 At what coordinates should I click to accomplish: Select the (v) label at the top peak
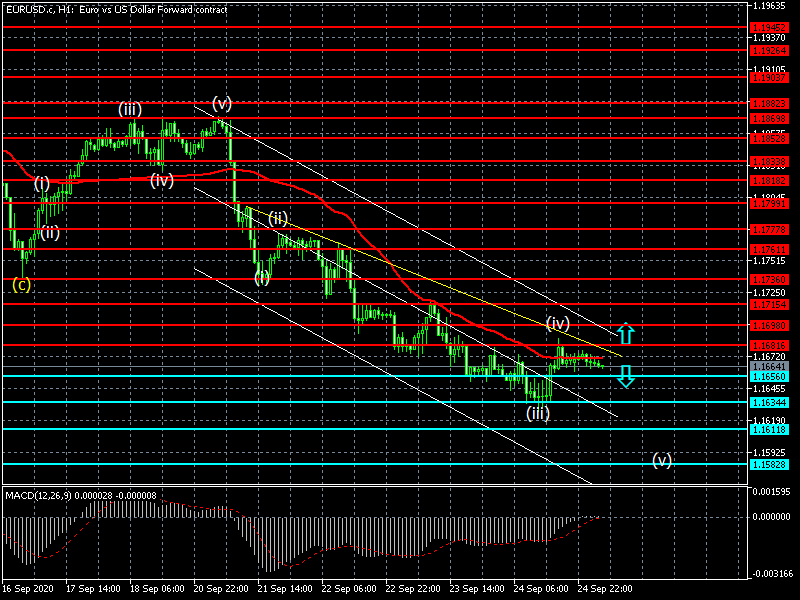tap(221, 103)
